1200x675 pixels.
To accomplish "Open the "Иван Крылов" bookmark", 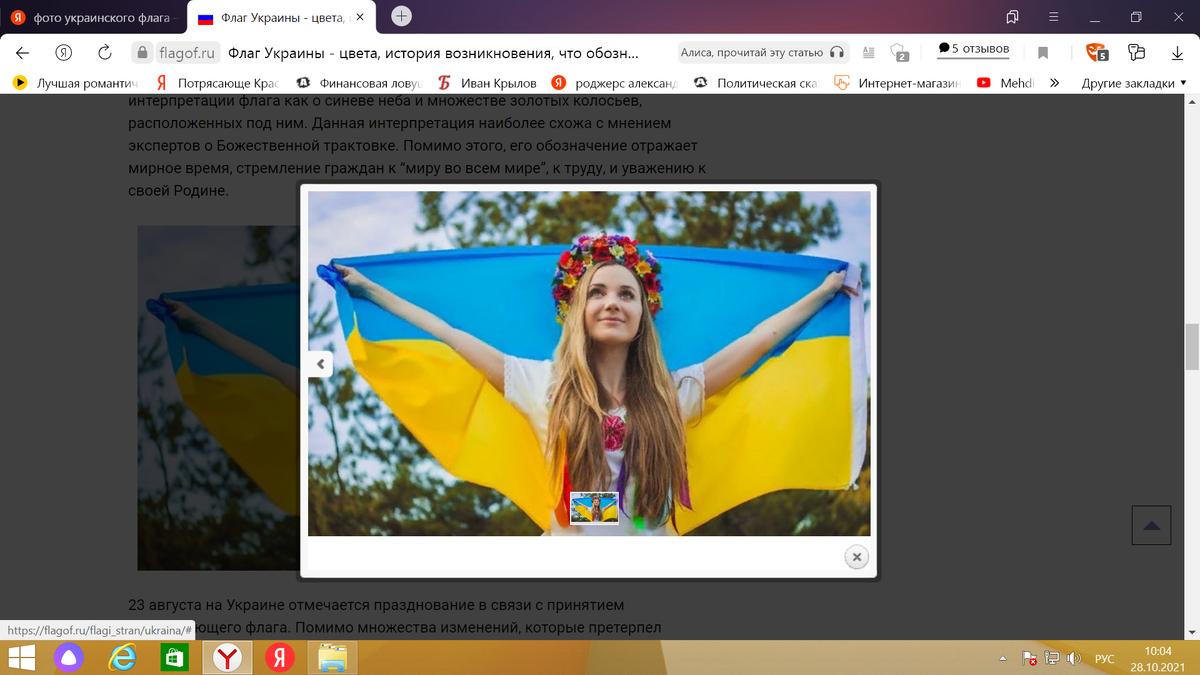I will coord(498,84).
